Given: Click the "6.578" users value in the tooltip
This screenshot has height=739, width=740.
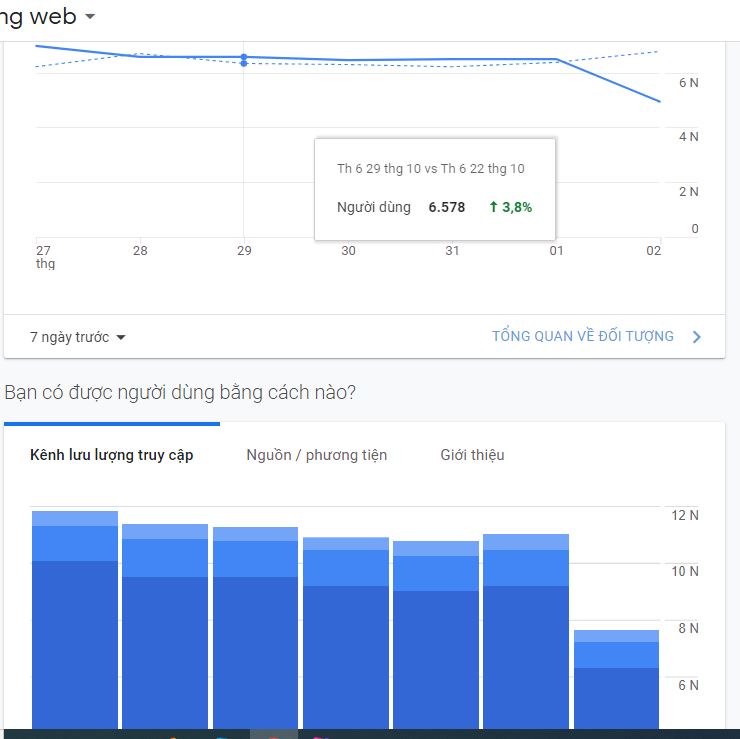Looking at the screenshot, I should tap(447, 207).
